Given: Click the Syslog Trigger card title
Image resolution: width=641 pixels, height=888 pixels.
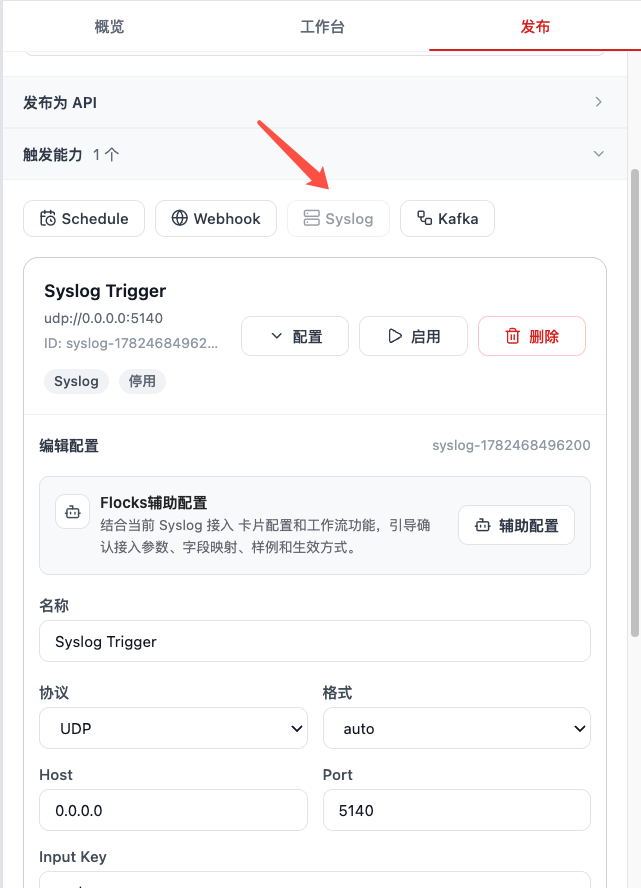Looking at the screenshot, I should [x=105, y=291].
